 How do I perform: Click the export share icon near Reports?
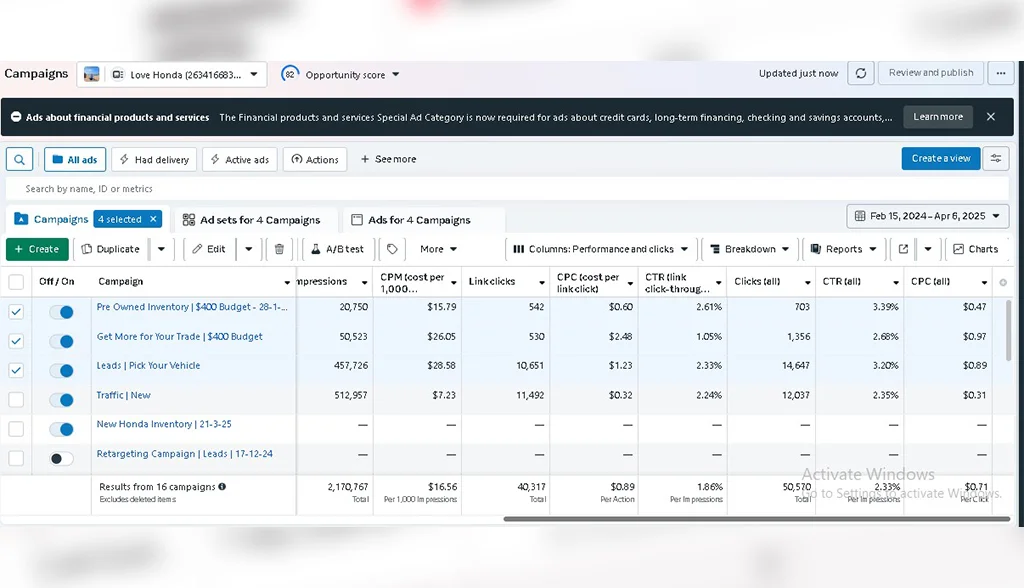tap(903, 249)
